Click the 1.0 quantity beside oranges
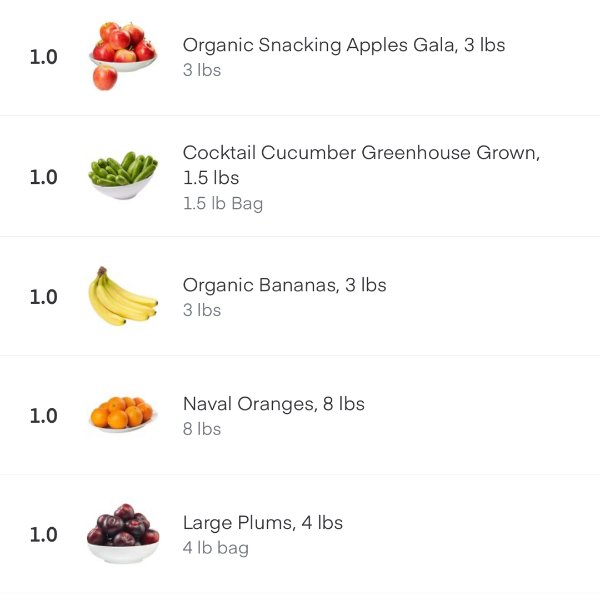This screenshot has height=600, width=600. [44, 416]
